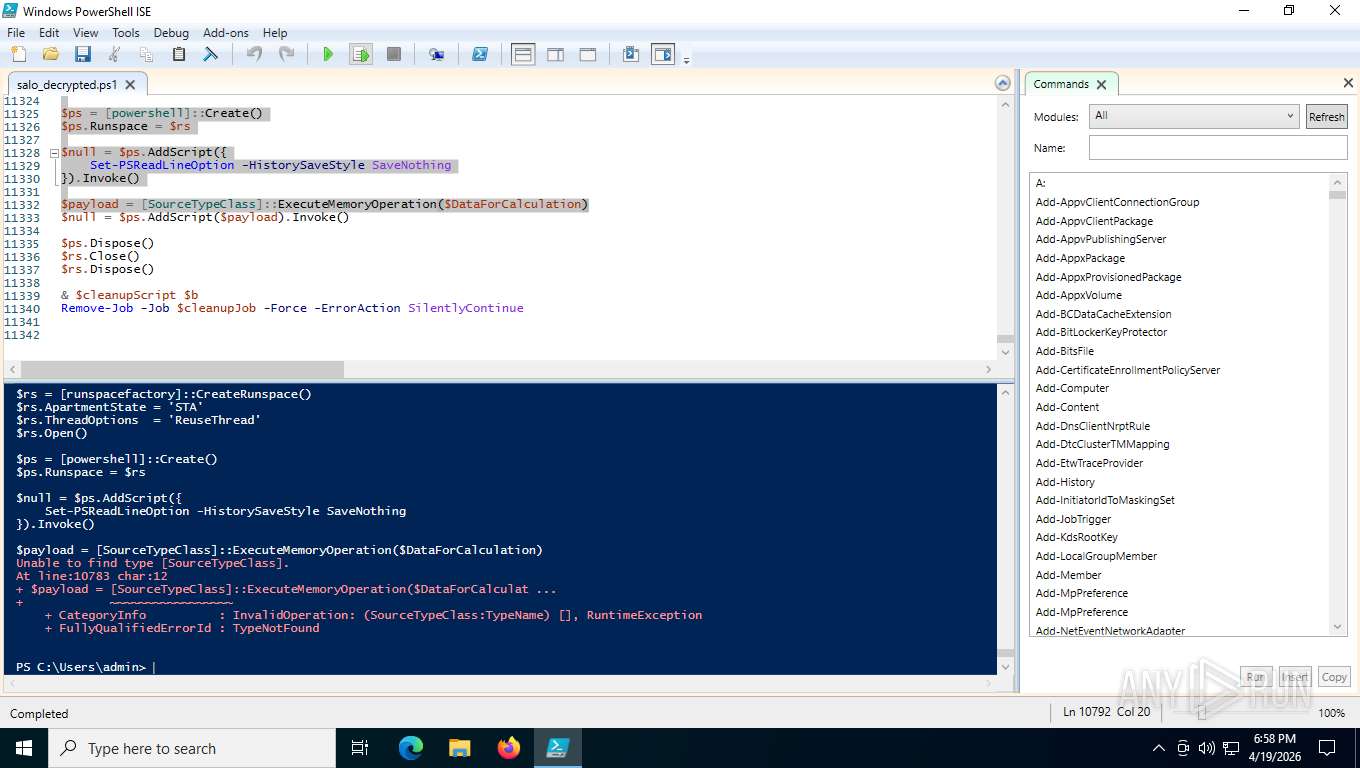Open the Windows Start menu

[23, 748]
